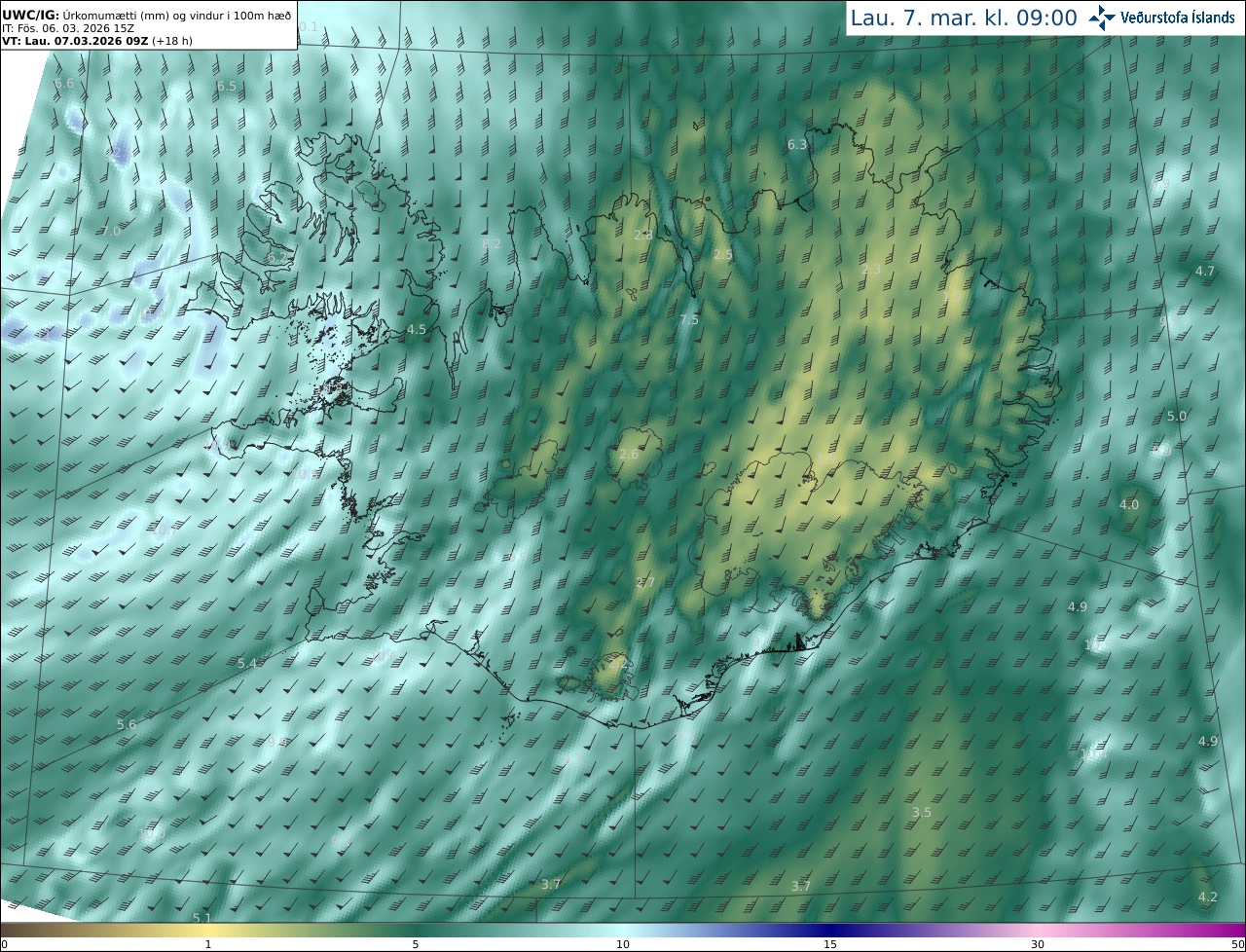Click the 6.2 value in the Westfjords

[277, 257]
